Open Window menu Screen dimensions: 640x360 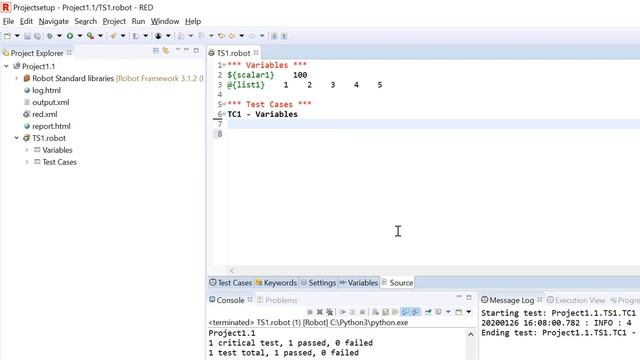[x=165, y=21]
